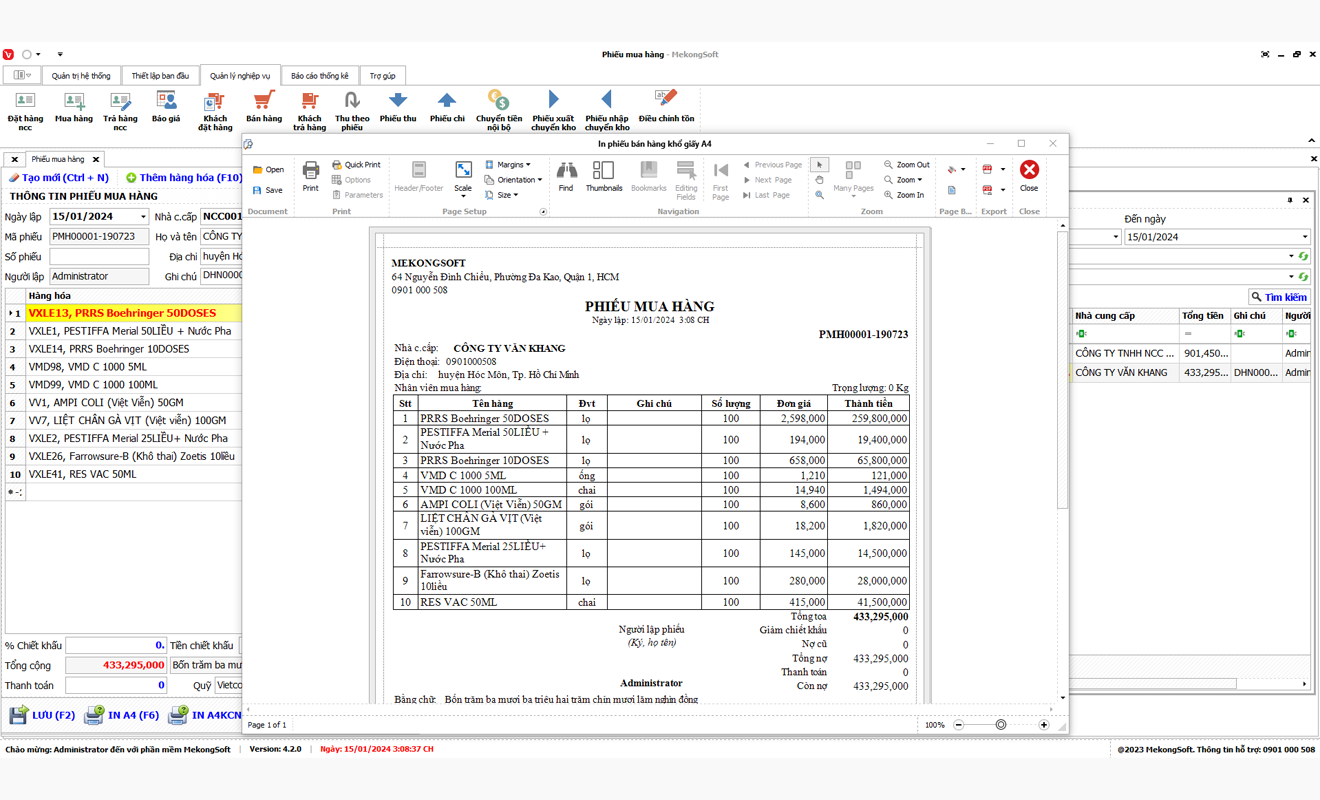Select row VXLE14, PRRS Boehringer 10DOSES

pyautogui.click(x=124, y=349)
